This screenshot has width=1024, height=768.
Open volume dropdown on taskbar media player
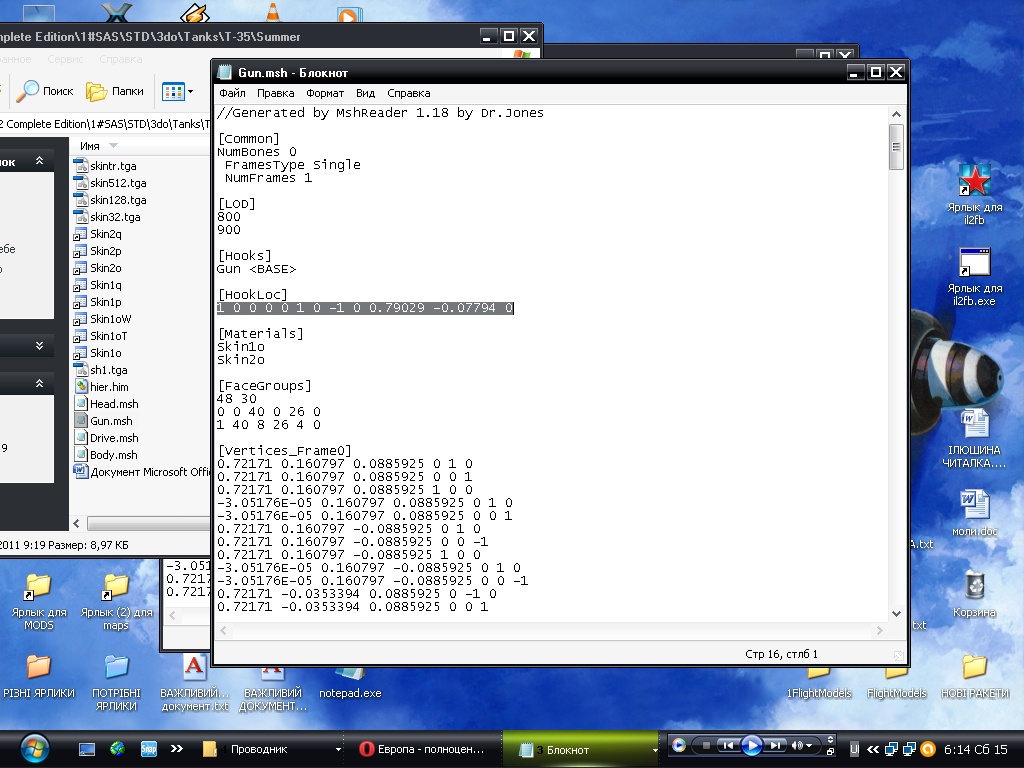point(809,745)
